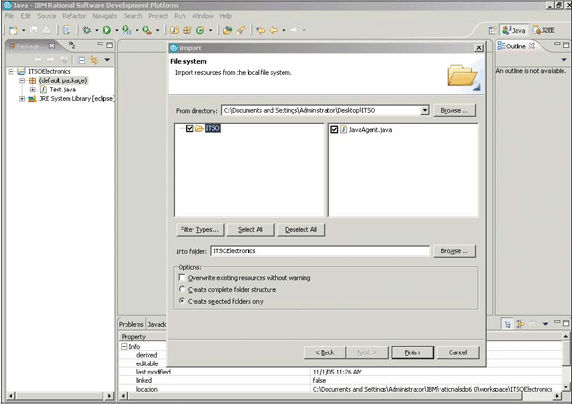This screenshot has height=404, width=572.
Task: Click the New wizard icon in the toolbar
Action: click(x=13, y=30)
